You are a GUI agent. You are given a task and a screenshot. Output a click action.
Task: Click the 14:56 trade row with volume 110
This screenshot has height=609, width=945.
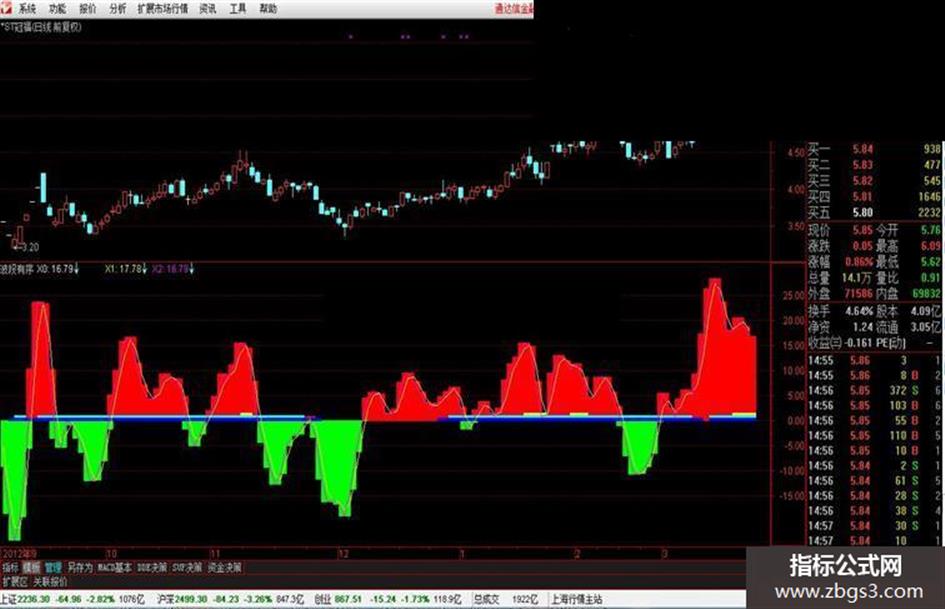point(874,435)
